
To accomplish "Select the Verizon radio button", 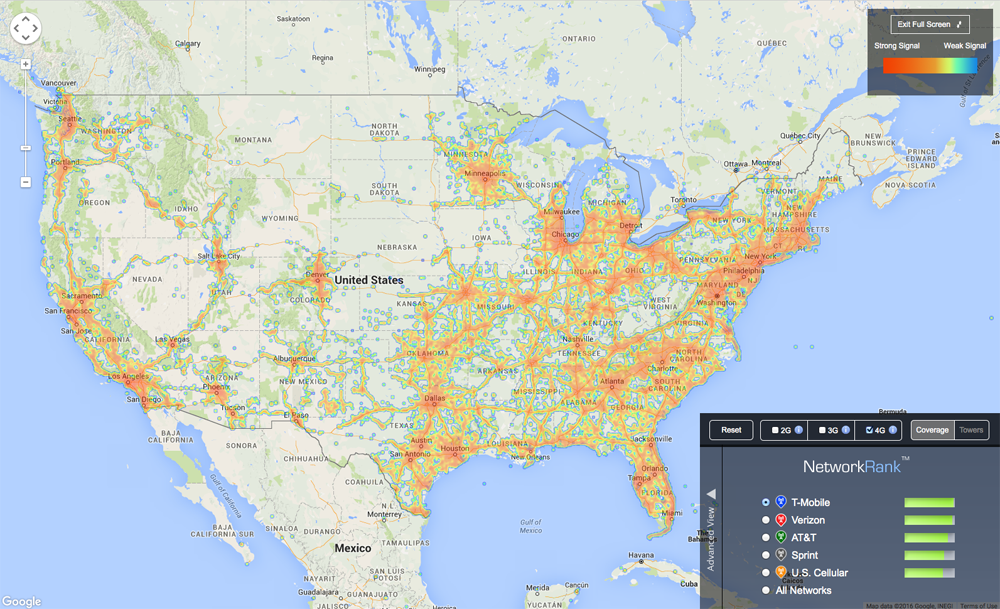I will point(765,520).
